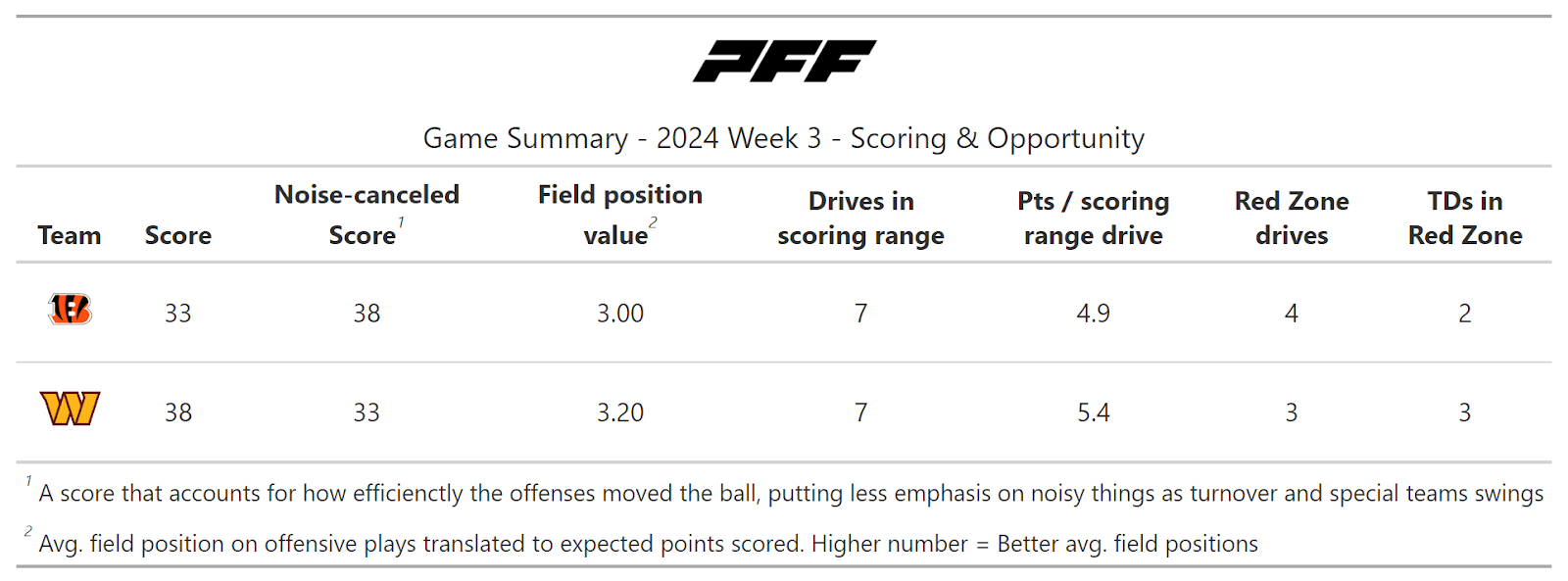
Task: Click the Washington Commanders team logo
Action: pyautogui.click(x=70, y=409)
